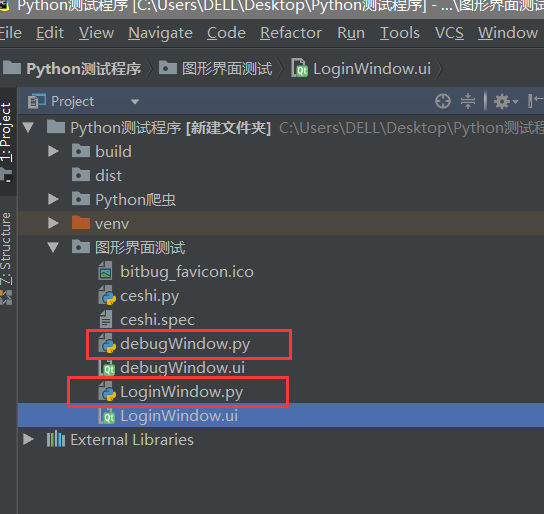Toggle the 1: Project side tab
544x514 pixels.
coord(6,142)
